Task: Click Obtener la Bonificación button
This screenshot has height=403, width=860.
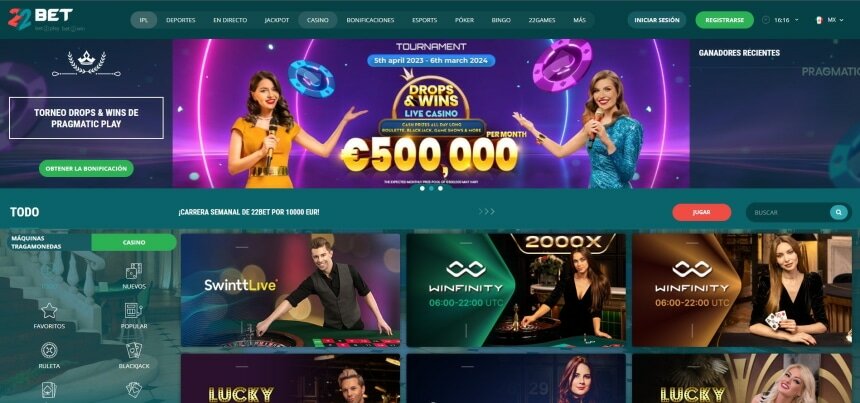Action: pyautogui.click(x=86, y=168)
